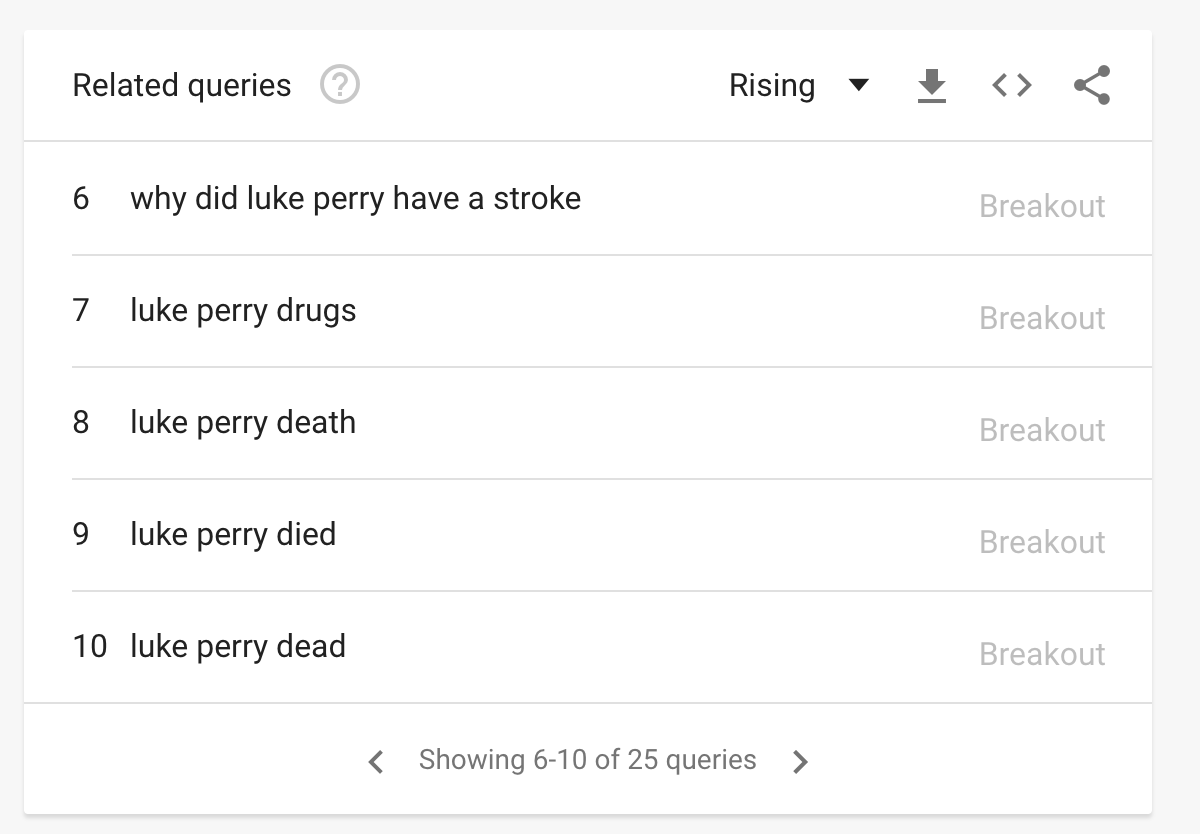Click Breakout label for 'luke perry died'
Screen dimensions: 1200x834
[1042, 542]
